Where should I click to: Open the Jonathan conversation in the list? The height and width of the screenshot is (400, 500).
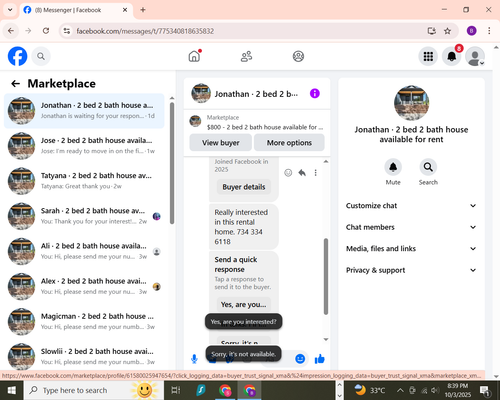tap(84, 111)
